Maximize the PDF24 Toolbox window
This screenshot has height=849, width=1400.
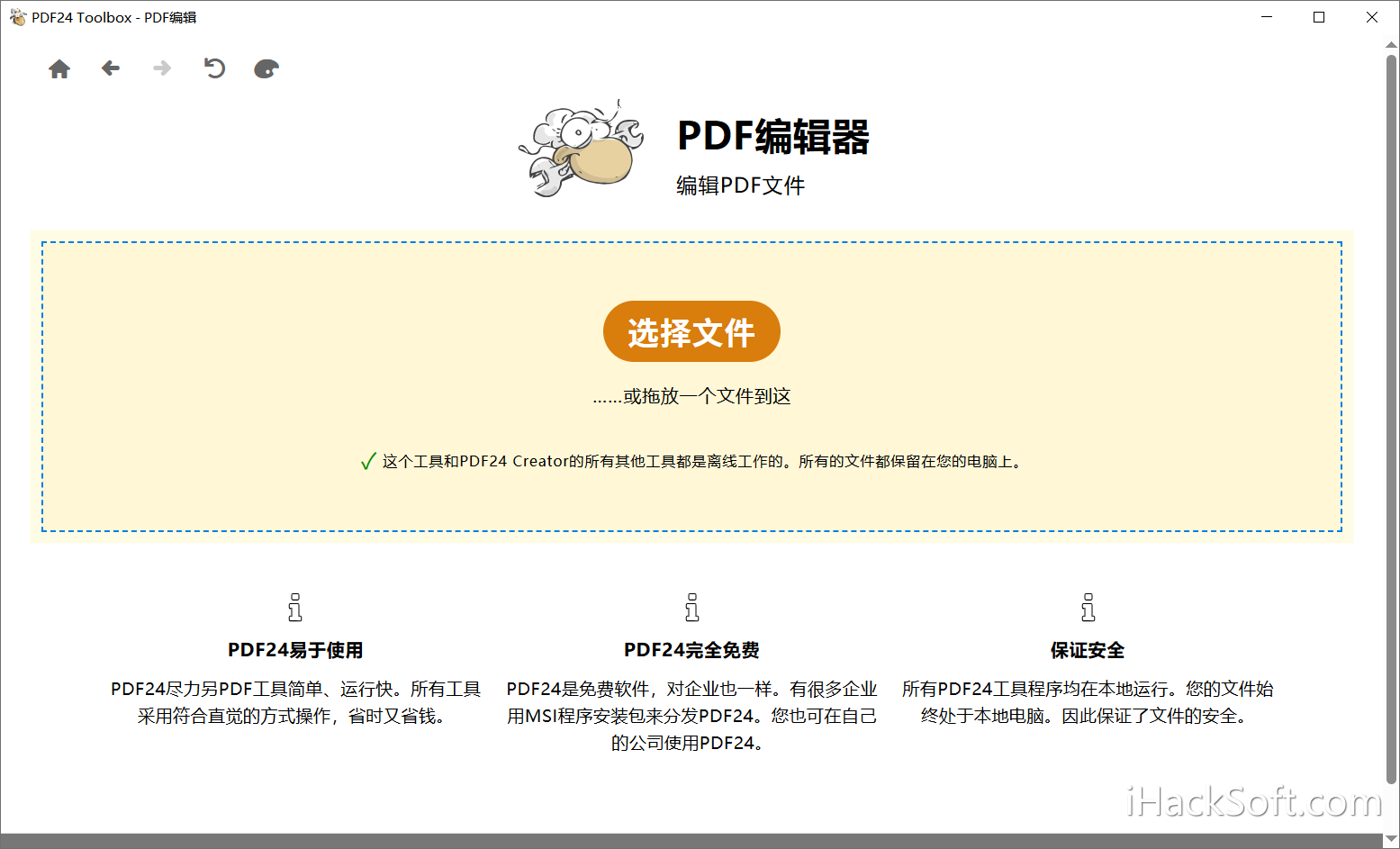(x=1319, y=17)
